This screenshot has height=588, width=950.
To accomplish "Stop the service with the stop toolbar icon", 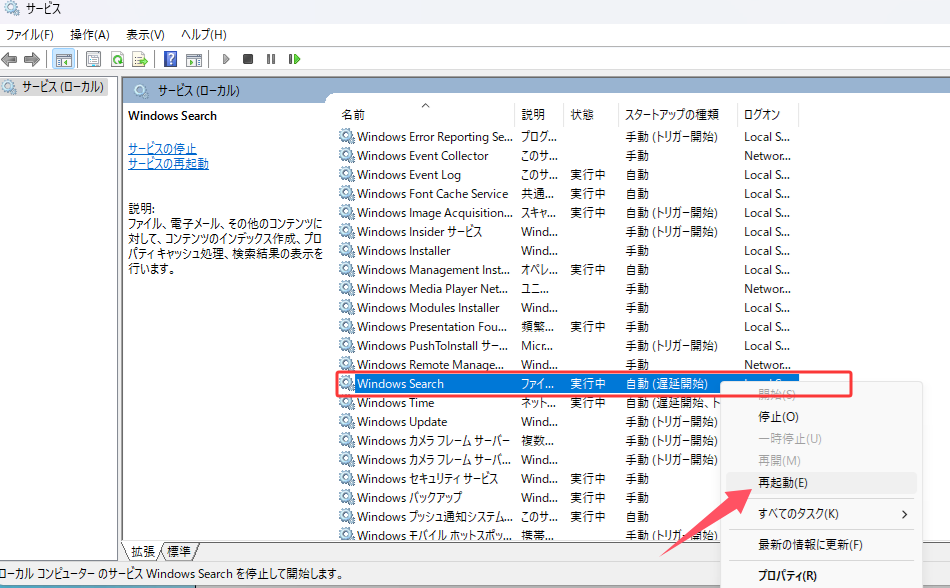I will click(246, 58).
